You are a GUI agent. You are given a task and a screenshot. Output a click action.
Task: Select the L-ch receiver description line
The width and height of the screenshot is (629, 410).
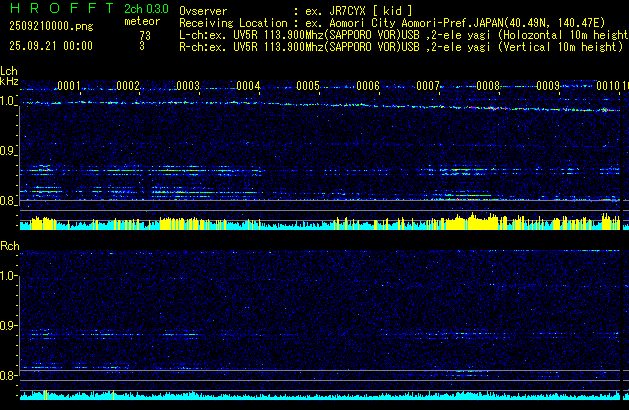[400, 34]
